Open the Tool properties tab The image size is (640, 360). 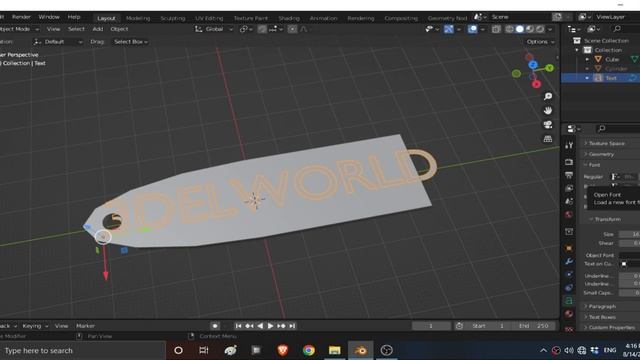click(x=569, y=145)
